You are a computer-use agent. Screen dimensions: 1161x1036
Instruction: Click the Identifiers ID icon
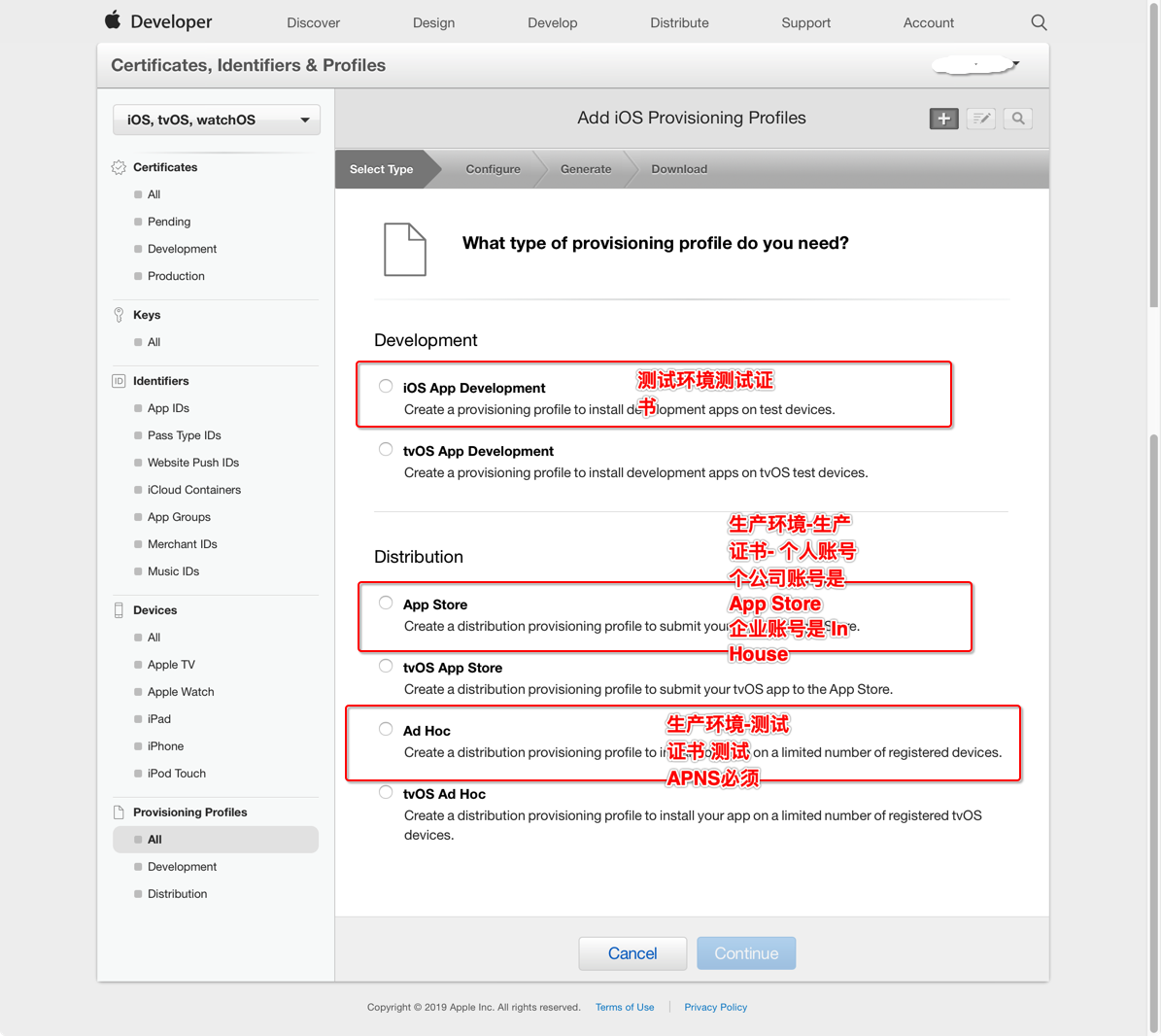coord(119,381)
